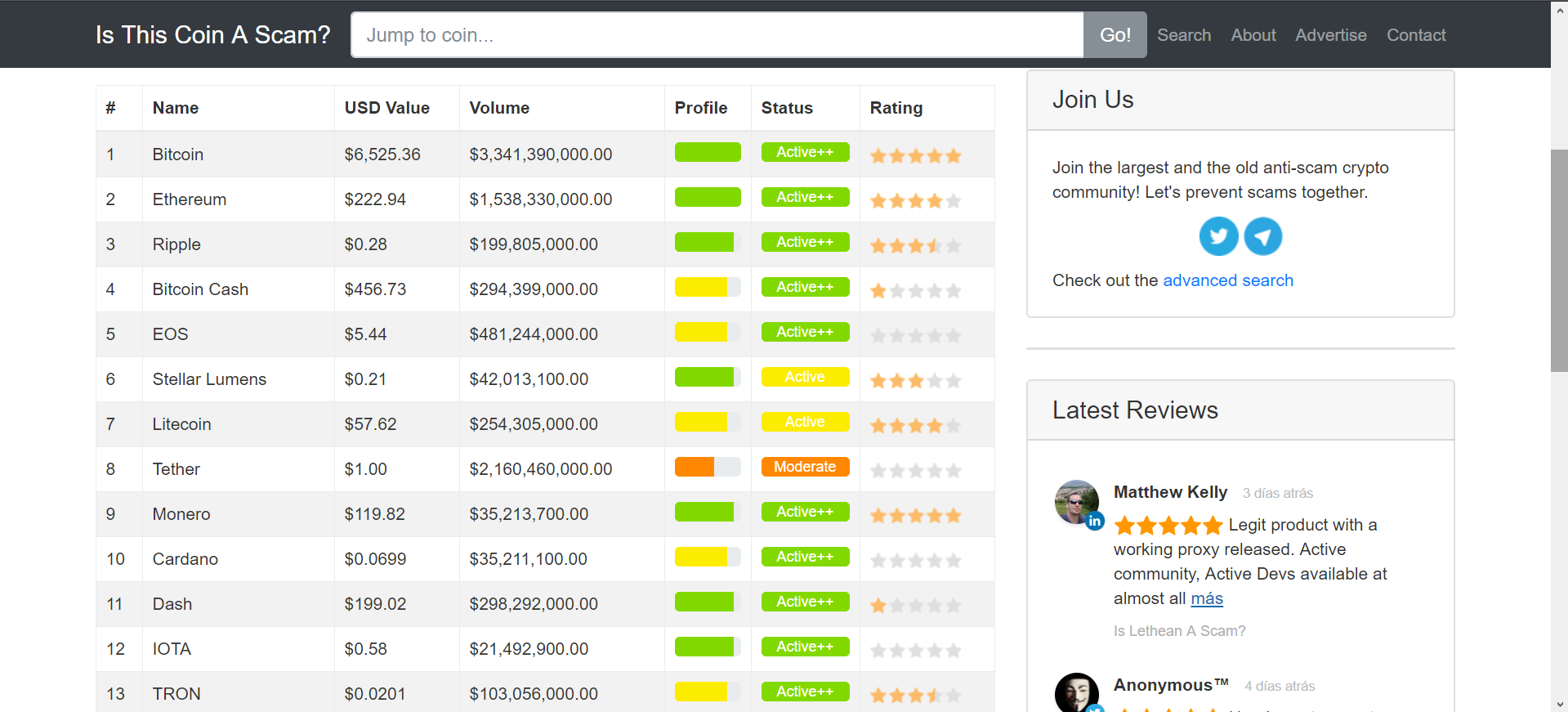
Task: Open the Cardano coin row
Action: click(545, 559)
